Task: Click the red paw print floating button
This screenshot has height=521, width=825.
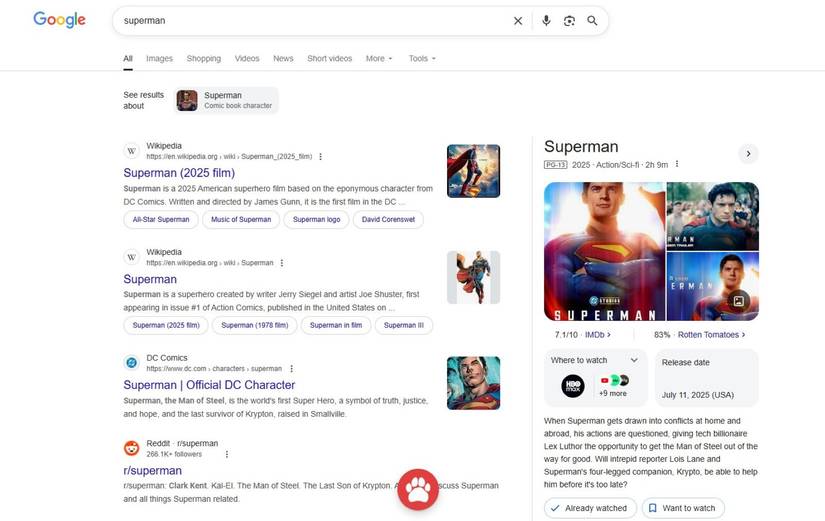Action: coord(418,489)
